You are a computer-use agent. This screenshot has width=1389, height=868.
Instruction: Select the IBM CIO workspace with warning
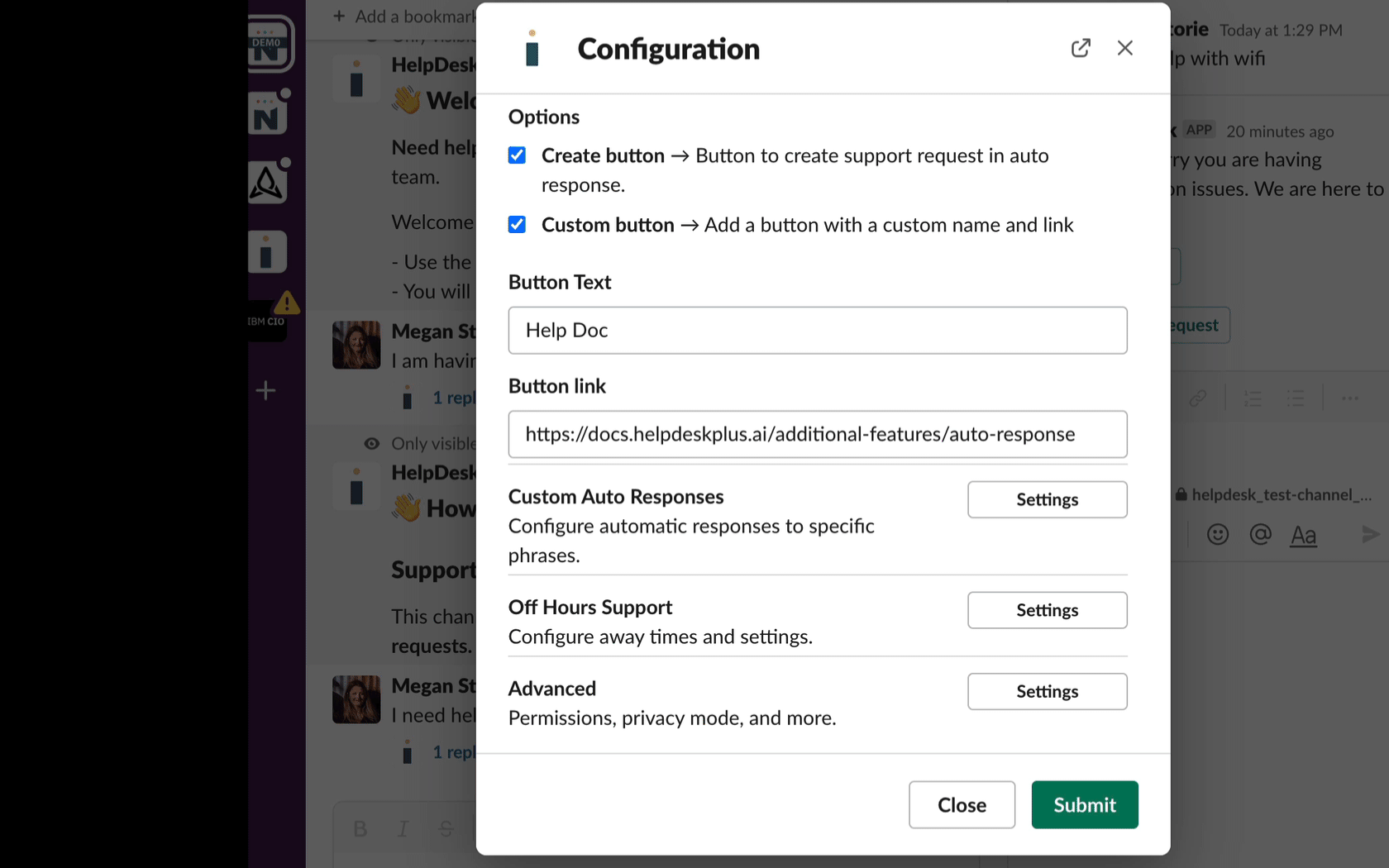pos(268,319)
